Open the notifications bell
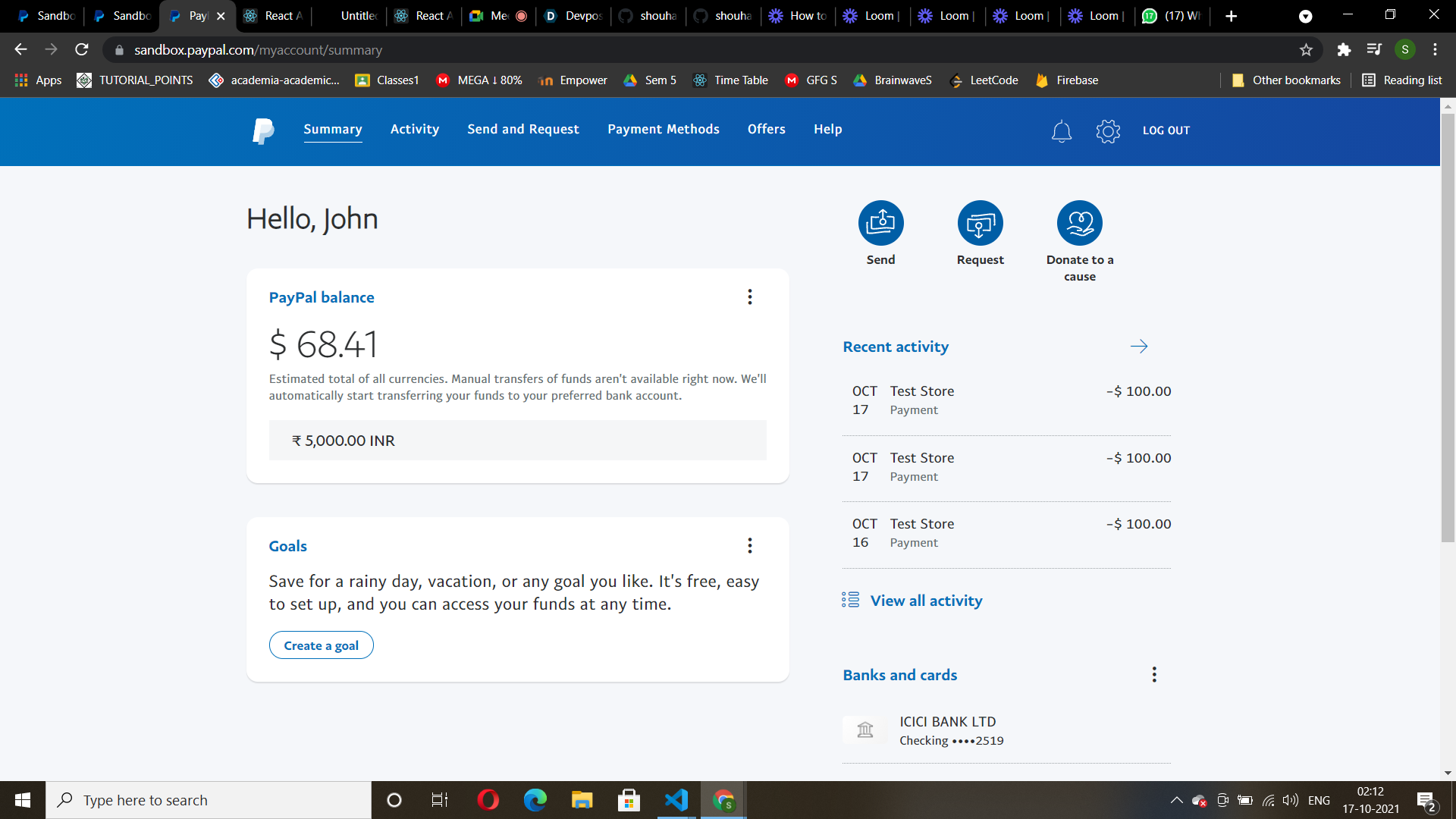The image size is (1456, 819). (x=1062, y=131)
